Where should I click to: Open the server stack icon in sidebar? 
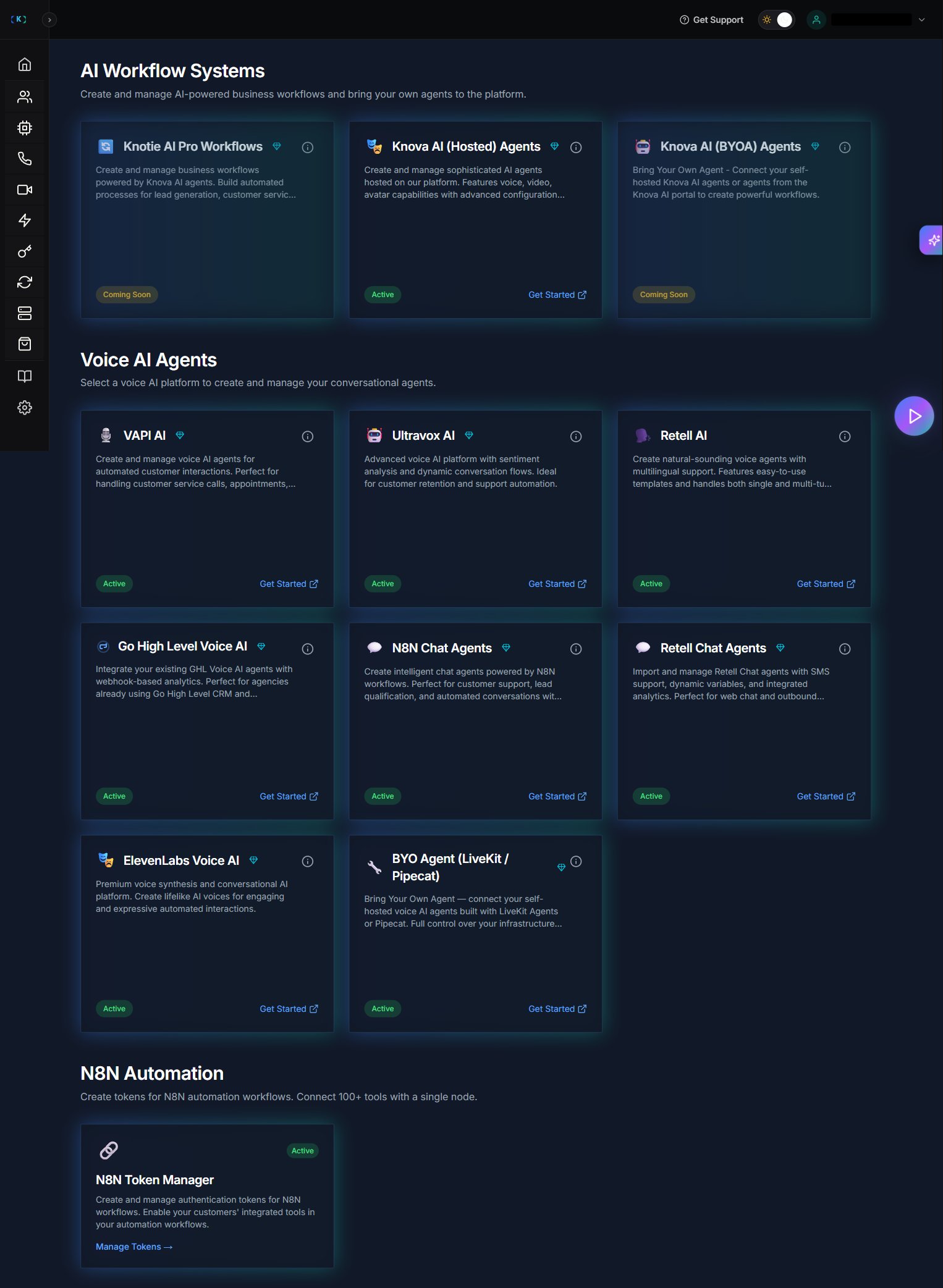click(x=25, y=313)
